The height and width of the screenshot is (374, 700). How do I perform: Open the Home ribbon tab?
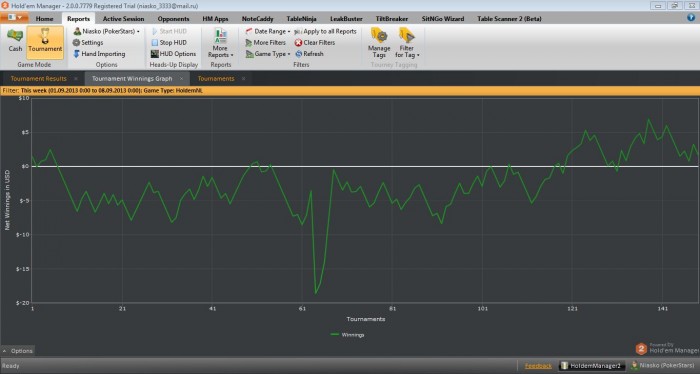44,19
